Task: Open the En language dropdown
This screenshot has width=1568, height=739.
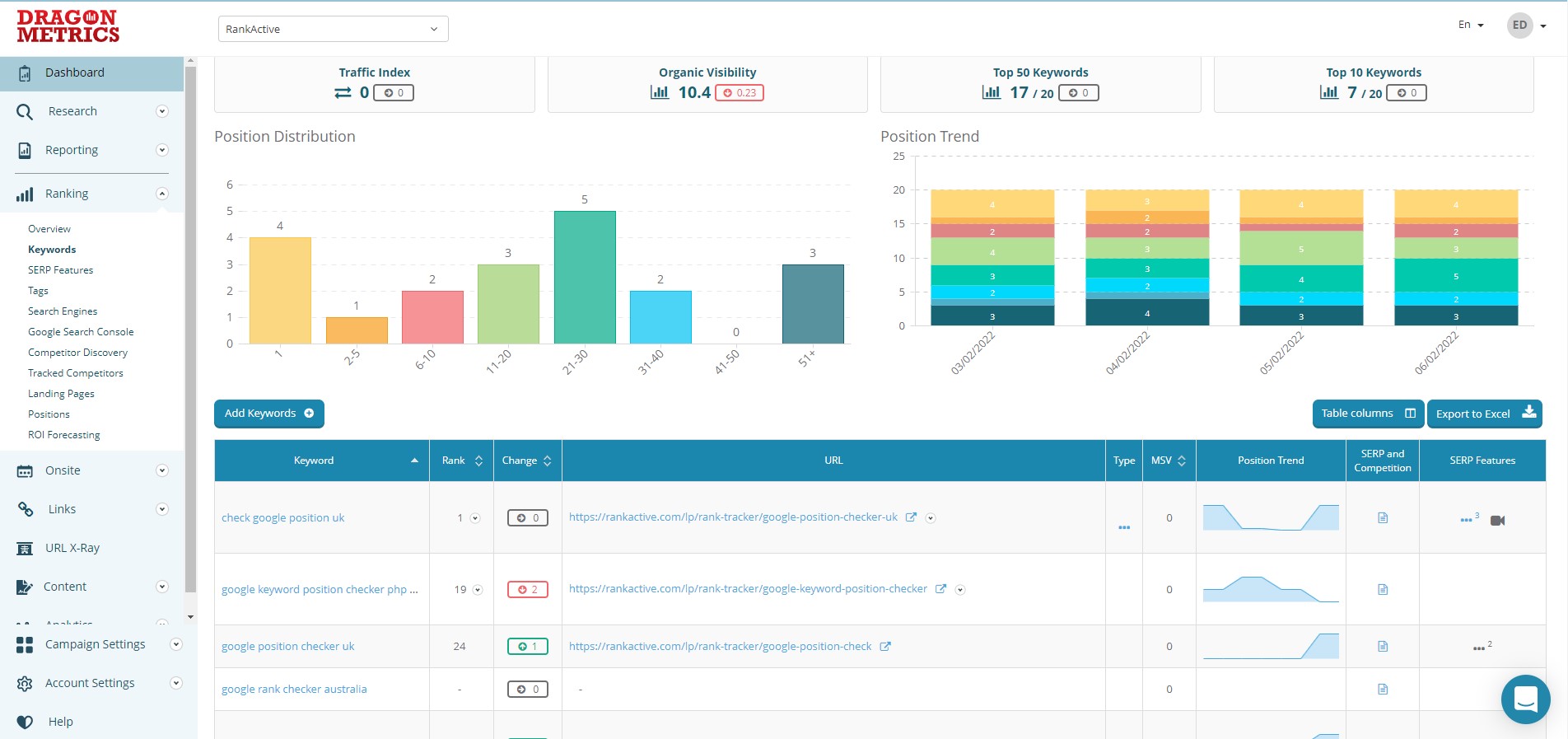Action: [x=1471, y=25]
